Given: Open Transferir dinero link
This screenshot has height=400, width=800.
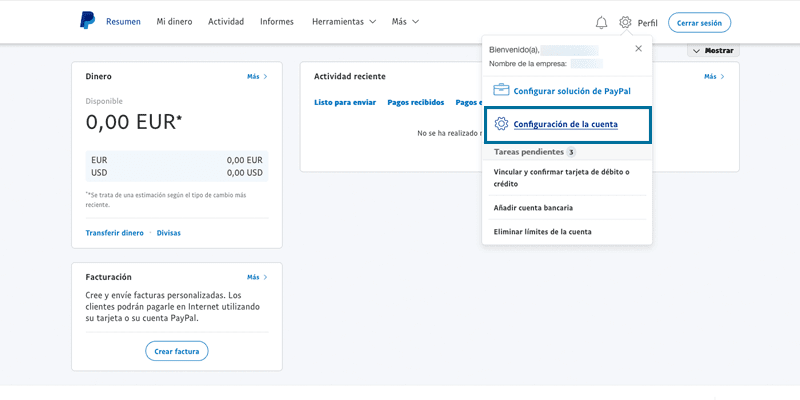Looking at the screenshot, I should coord(114,232).
